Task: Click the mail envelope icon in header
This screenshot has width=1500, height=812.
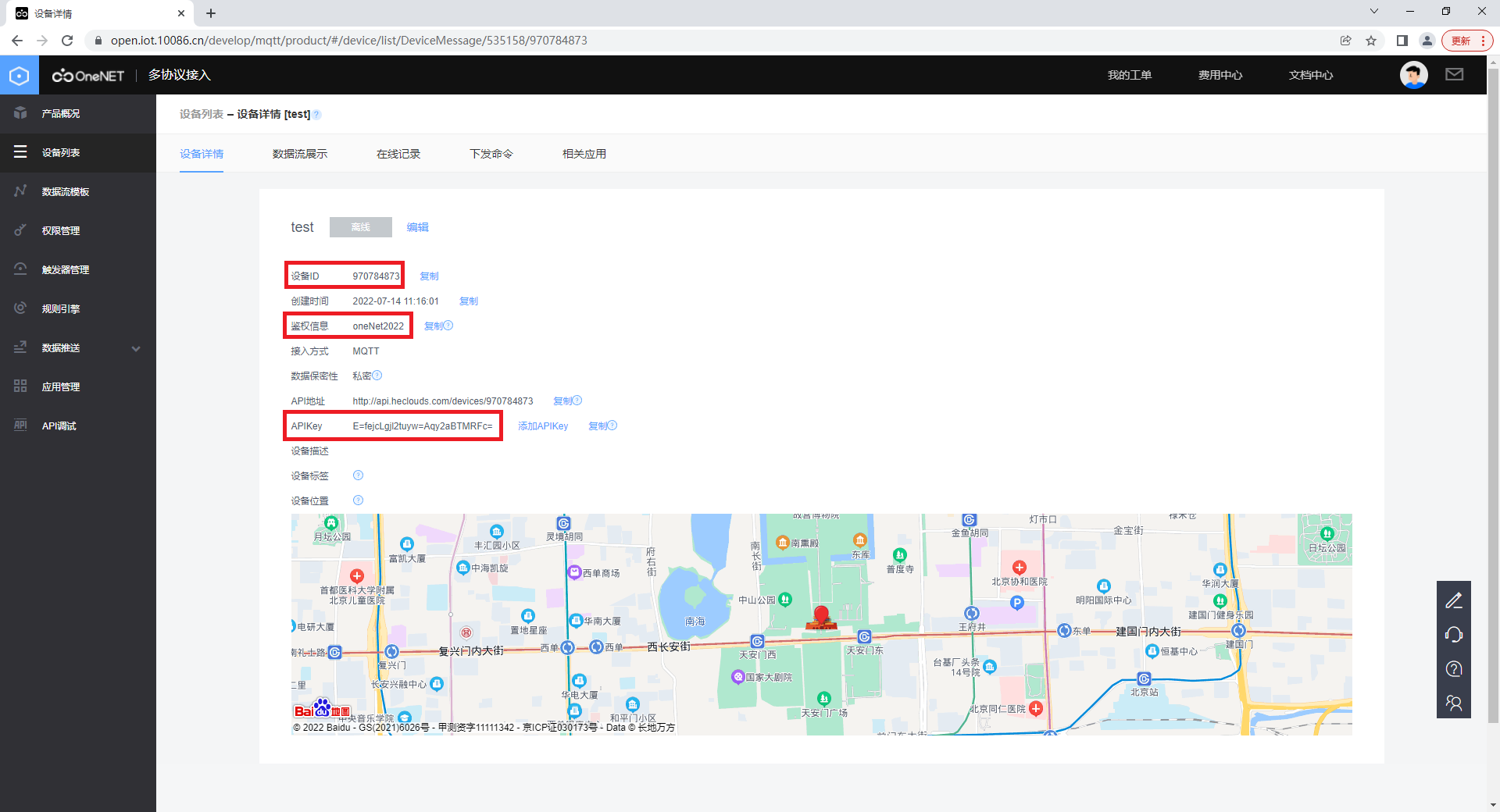Action: tap(1454, 75)
